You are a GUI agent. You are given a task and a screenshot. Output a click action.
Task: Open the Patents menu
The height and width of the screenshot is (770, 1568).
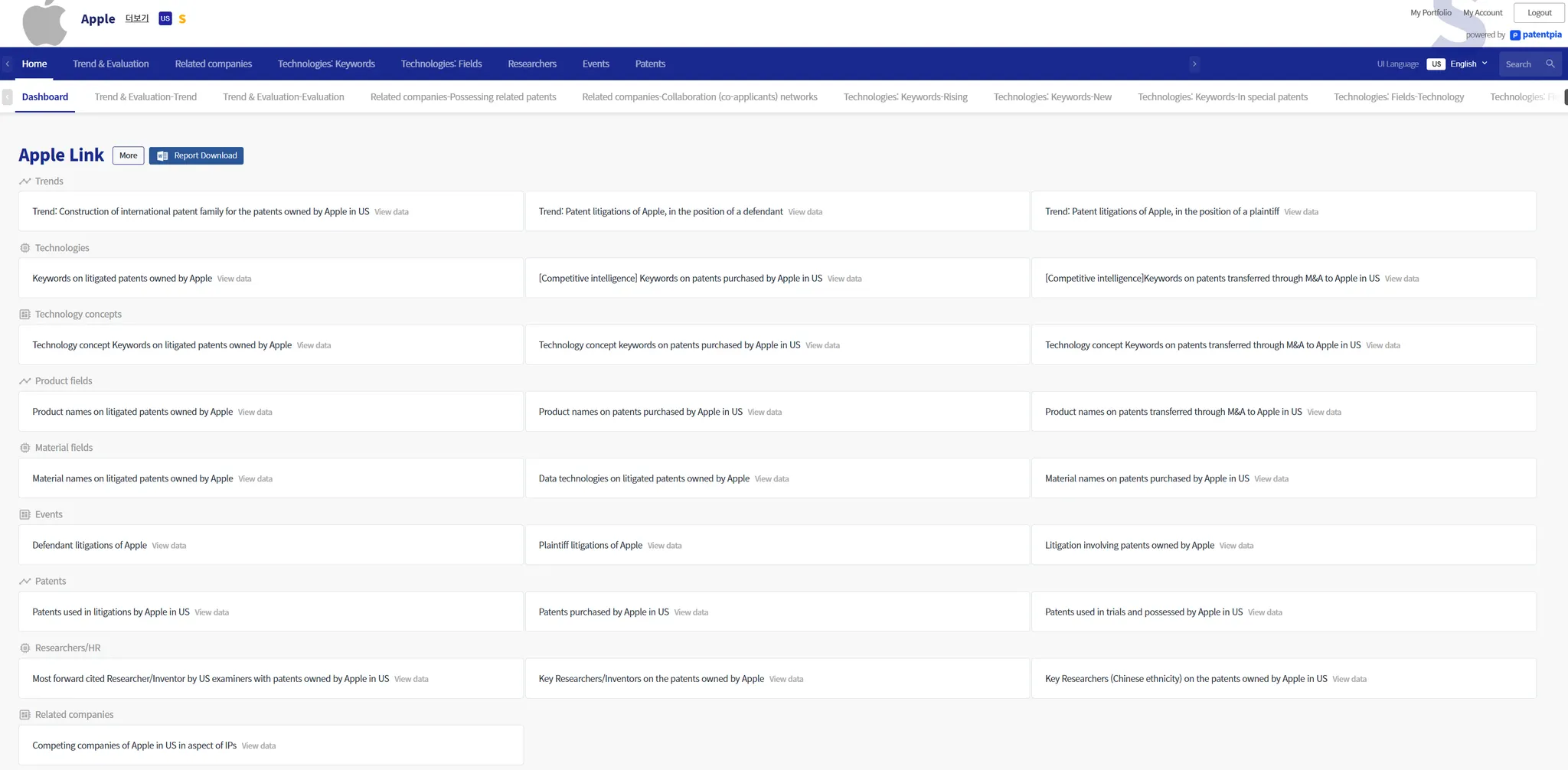650,64
